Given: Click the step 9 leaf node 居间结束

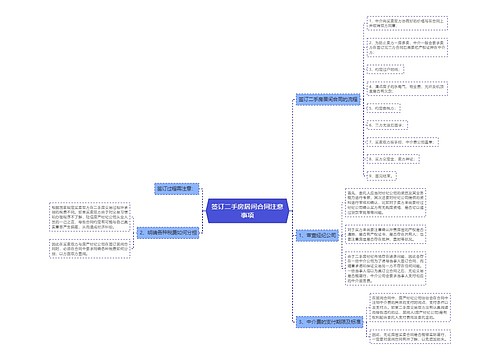Looking at the screenshot, I should click(x=382, y=176).
